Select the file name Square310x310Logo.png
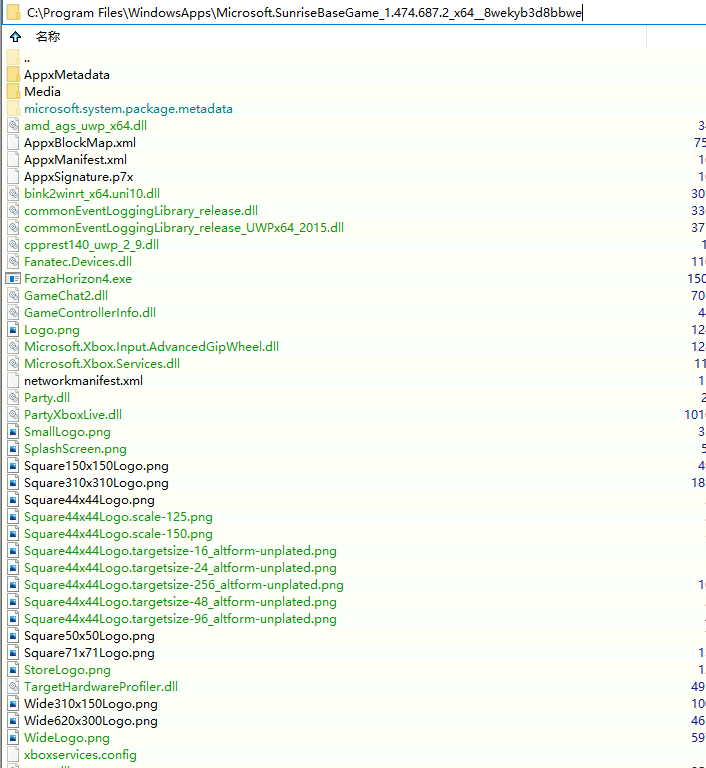Screen dimensions: 706x768 (97, 483)
